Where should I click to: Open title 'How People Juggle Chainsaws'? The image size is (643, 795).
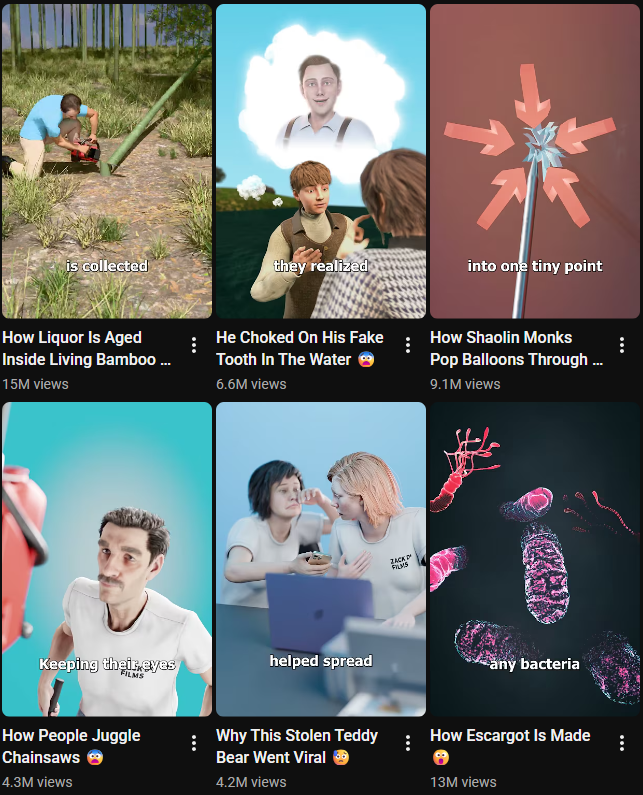71,746
